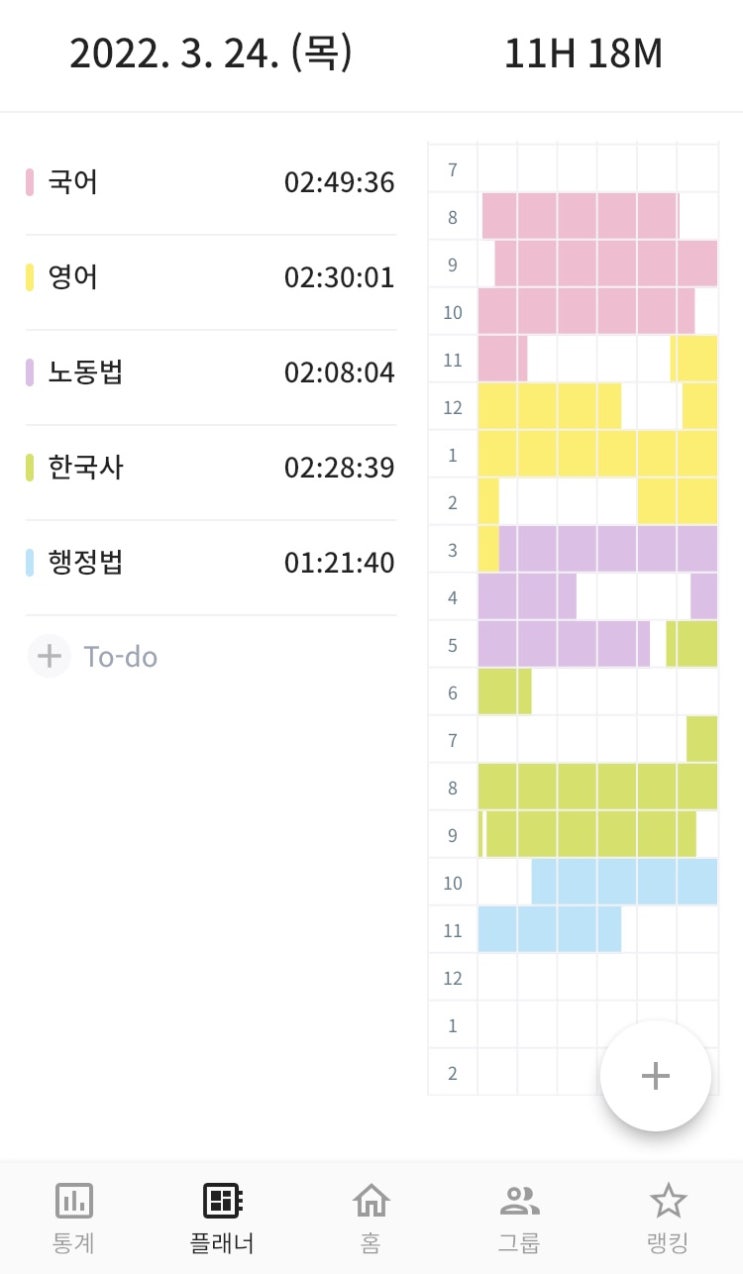Open the 그룹 people icon

pyautogui.click(x=519, y=1200)
